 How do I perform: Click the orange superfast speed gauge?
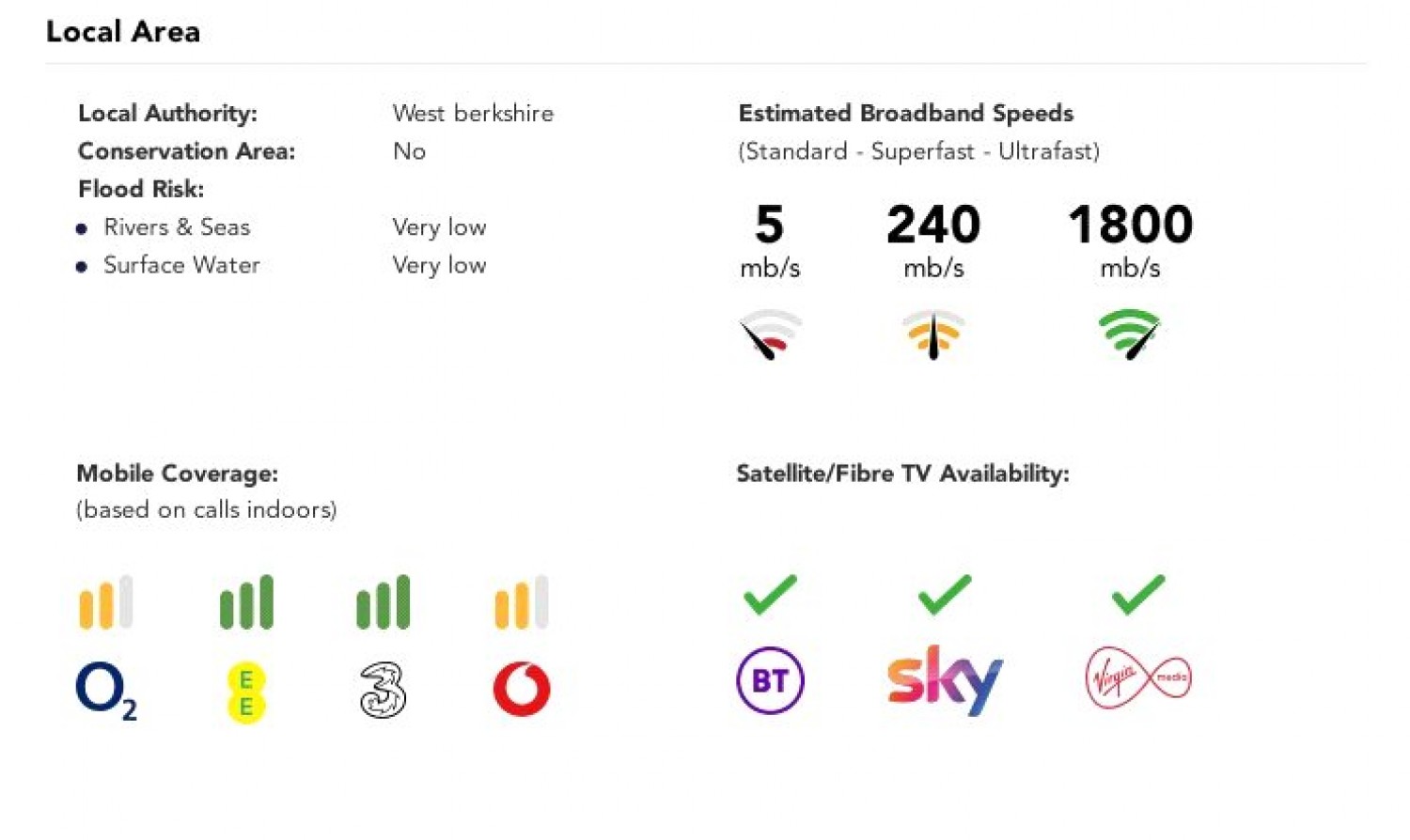click(x=933, y=334)
